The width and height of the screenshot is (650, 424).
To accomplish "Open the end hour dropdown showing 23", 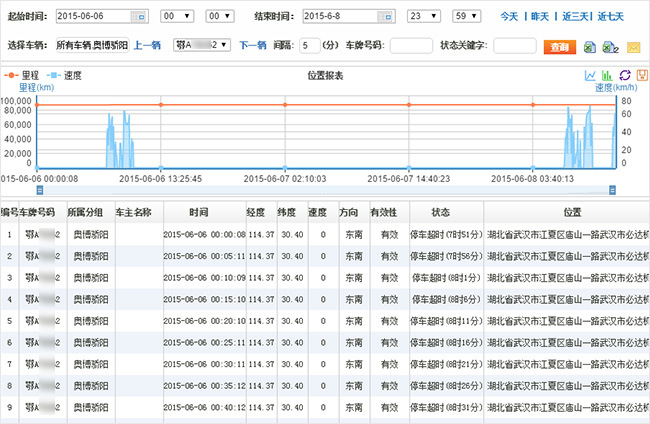I will [424, 16].
